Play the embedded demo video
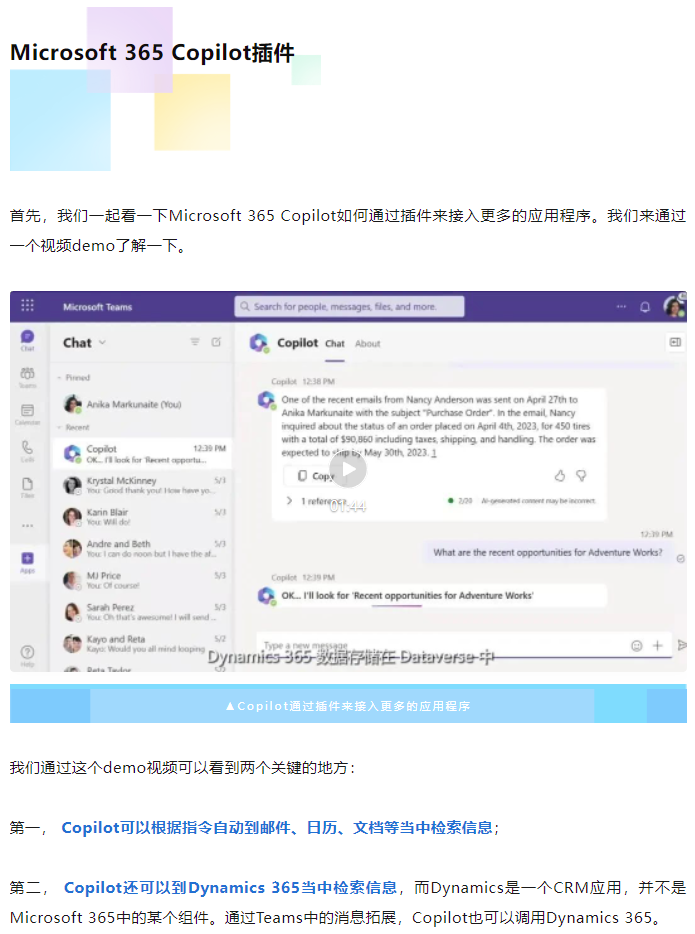 348,470
